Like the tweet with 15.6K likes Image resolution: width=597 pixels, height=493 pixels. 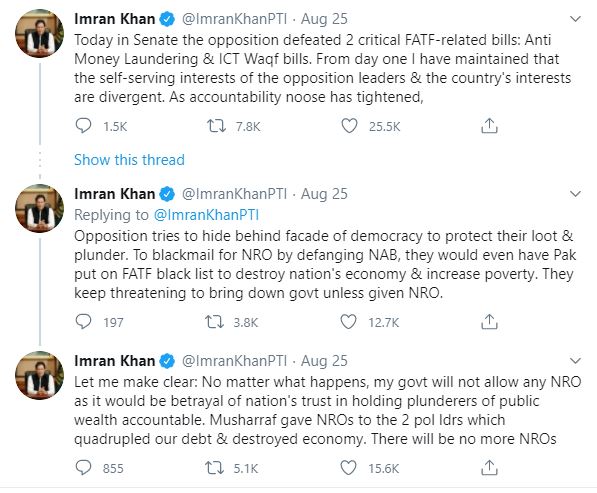(x=348, y=467)
